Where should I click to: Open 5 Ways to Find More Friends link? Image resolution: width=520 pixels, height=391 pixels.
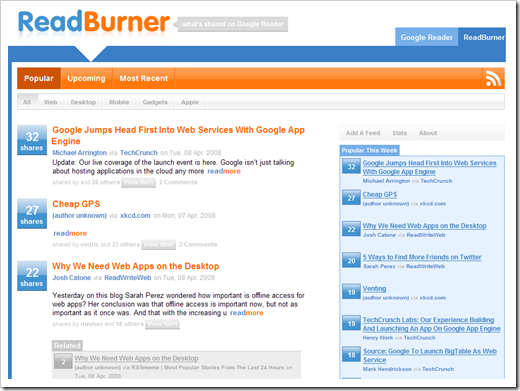click(x=422, y=257)
